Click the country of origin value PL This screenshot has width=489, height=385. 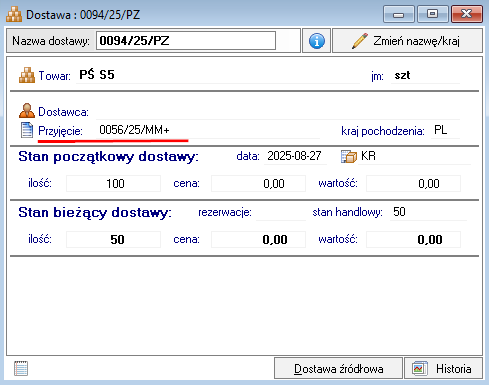click(441, 130)
